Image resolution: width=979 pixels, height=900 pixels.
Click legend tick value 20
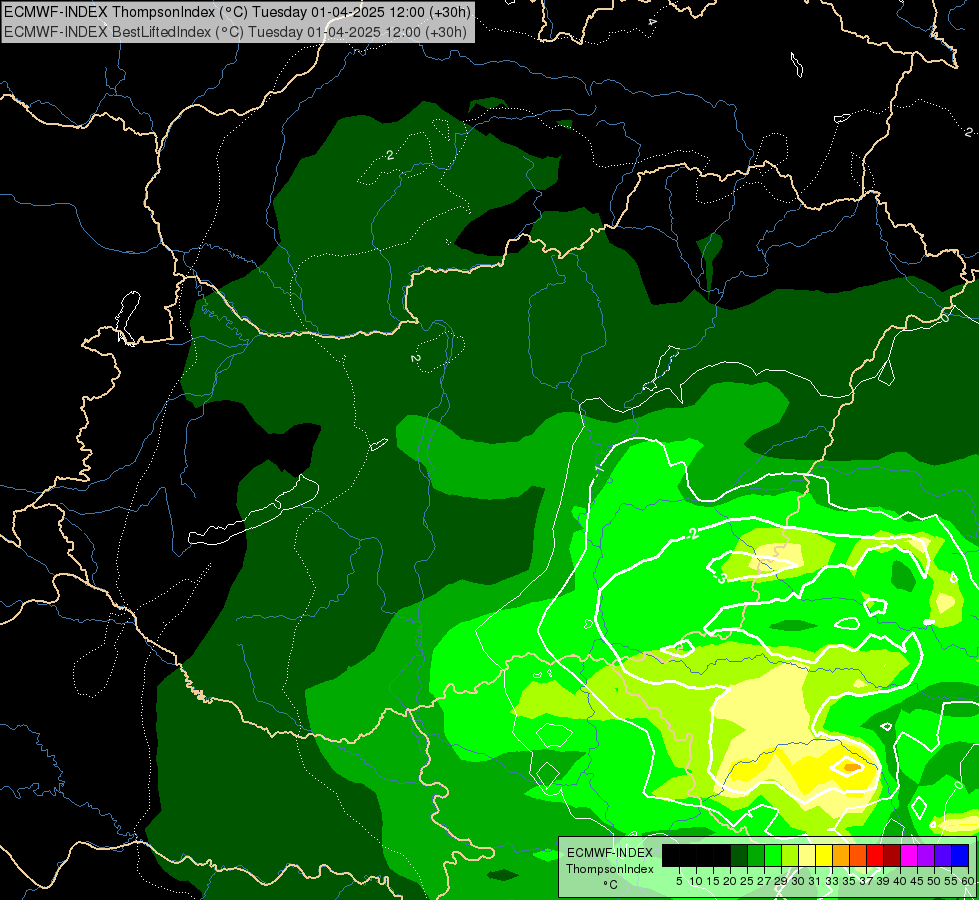point(731,881)
